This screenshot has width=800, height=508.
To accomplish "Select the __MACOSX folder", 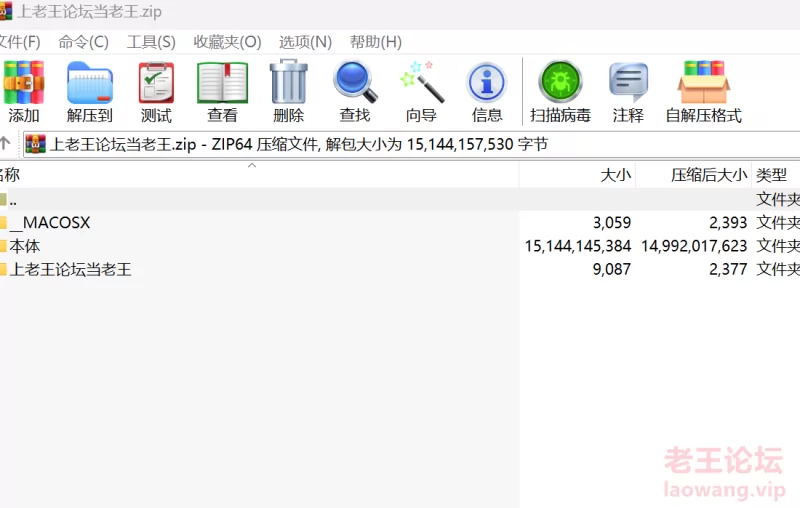I will (50, 222).
